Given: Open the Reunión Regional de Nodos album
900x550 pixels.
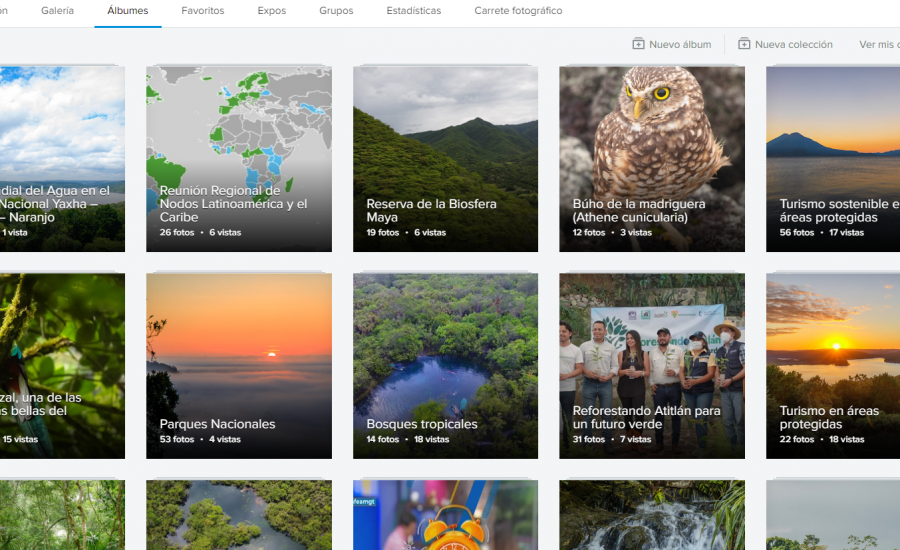Looking at the screenshot, I should pyautogui.click(x=239, y=159).
